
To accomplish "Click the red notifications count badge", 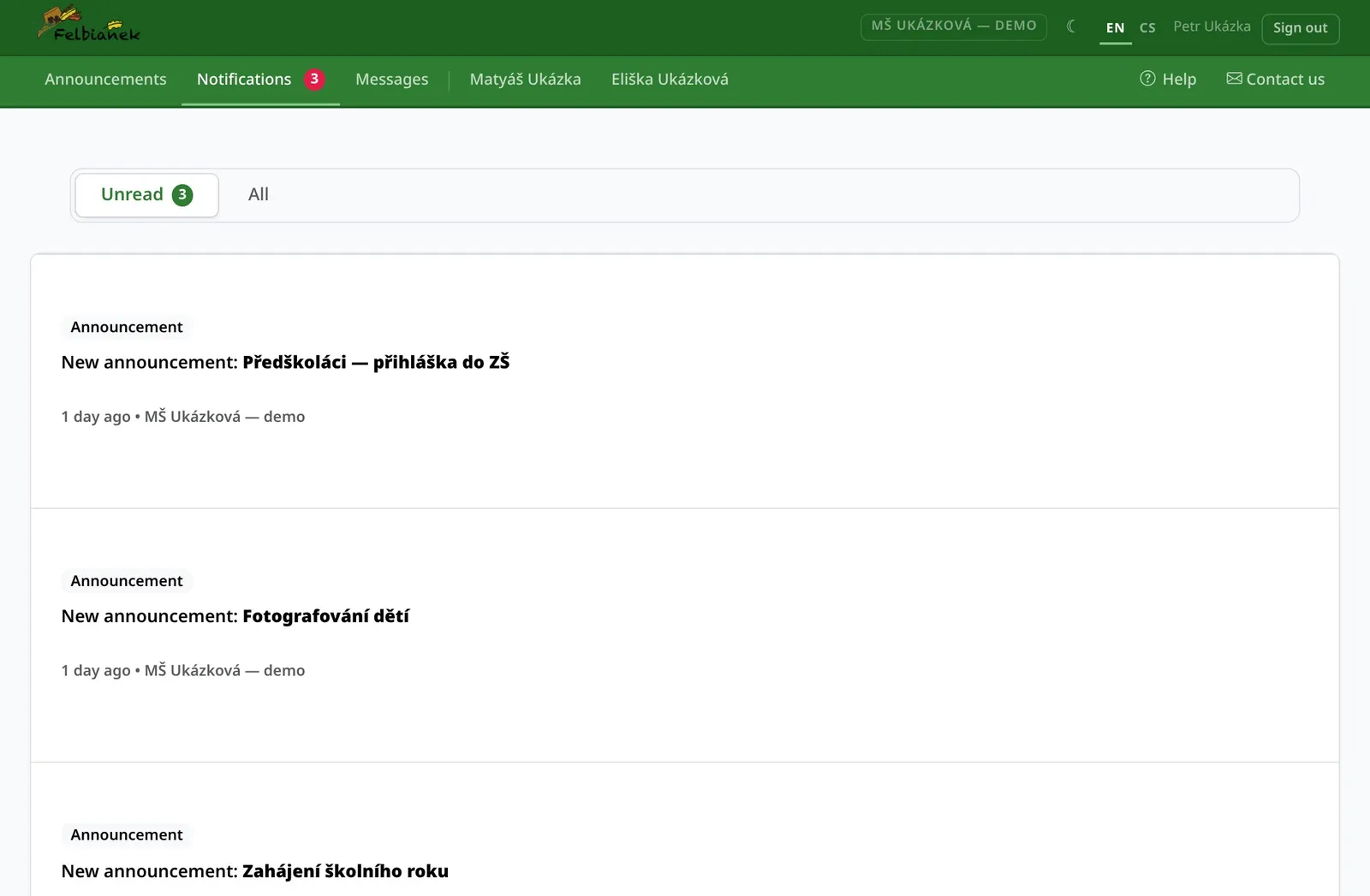I will pos(314,79).
